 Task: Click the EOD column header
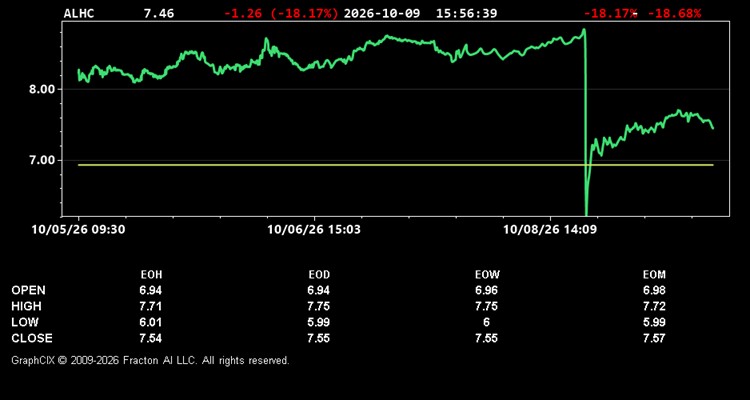[x=319, y=275]
